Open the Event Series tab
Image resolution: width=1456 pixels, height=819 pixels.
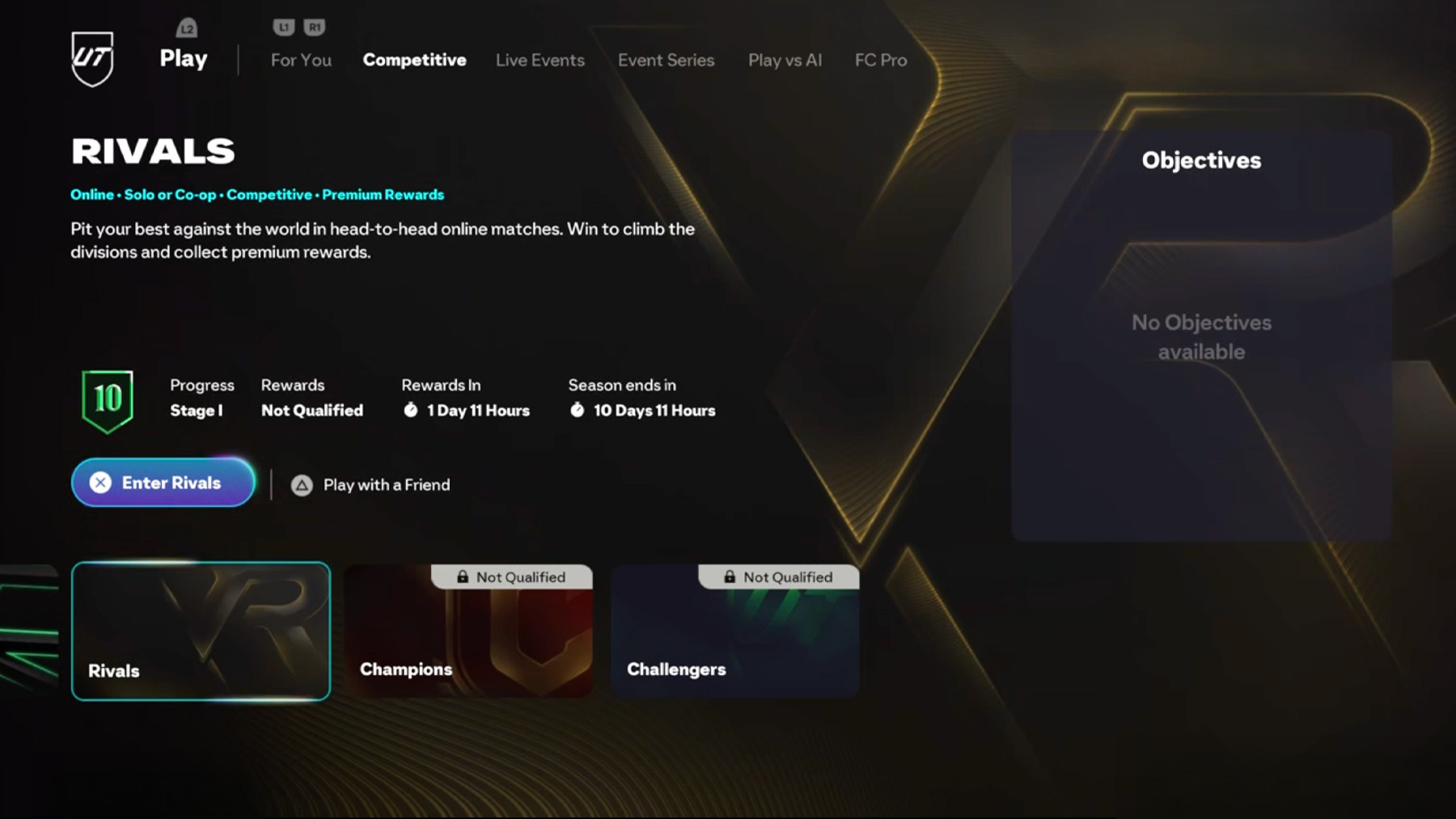(x=666, y=60)
